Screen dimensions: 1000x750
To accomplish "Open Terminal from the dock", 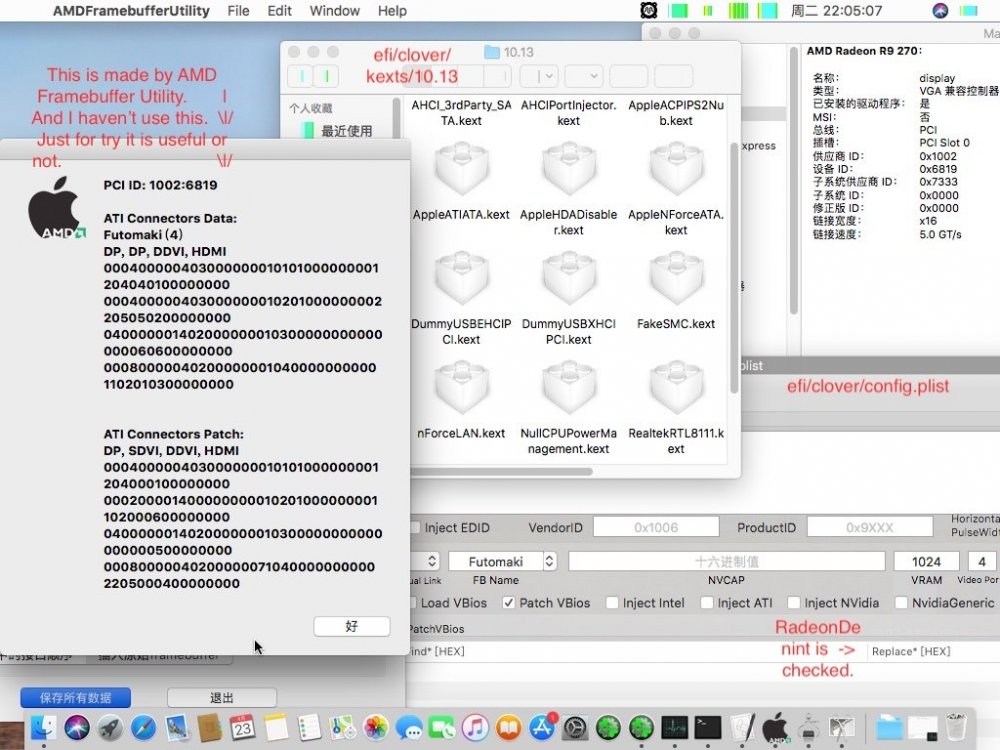I will pyautogui.click(x=708, y=728).
